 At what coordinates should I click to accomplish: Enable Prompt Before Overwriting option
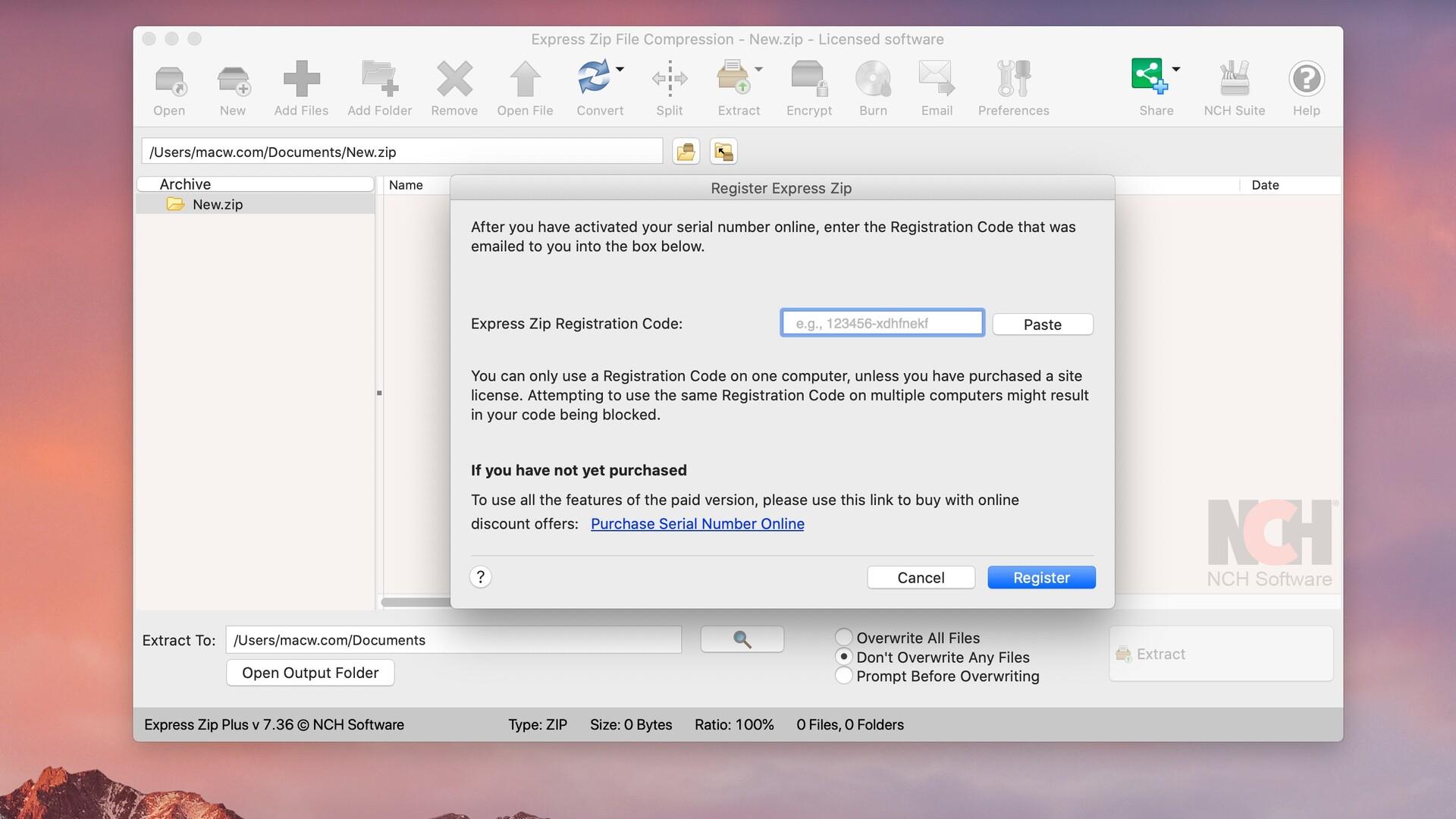[x=843, y=676]
